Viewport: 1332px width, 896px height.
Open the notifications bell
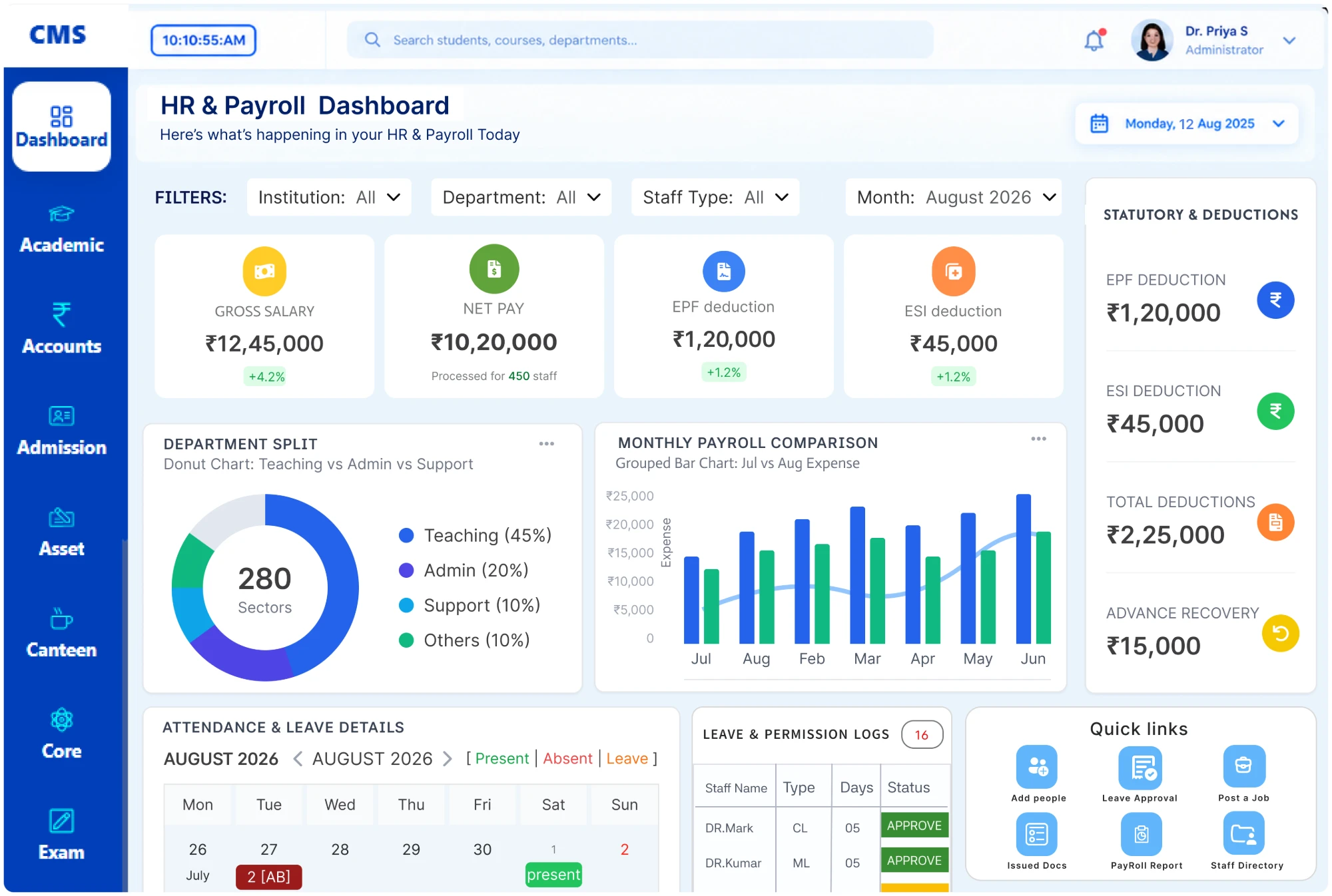click(1094, 41)
